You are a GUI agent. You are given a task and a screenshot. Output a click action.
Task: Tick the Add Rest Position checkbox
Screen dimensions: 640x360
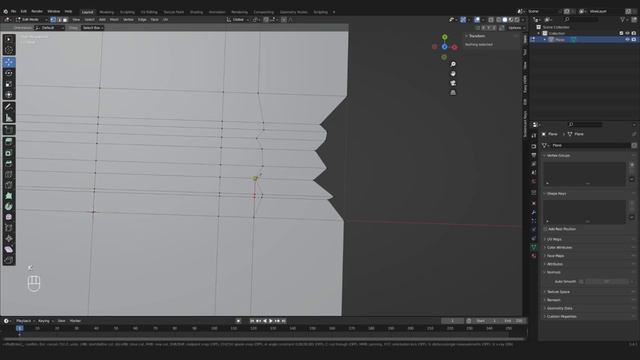pyautogui.click(x=546, y=229)
